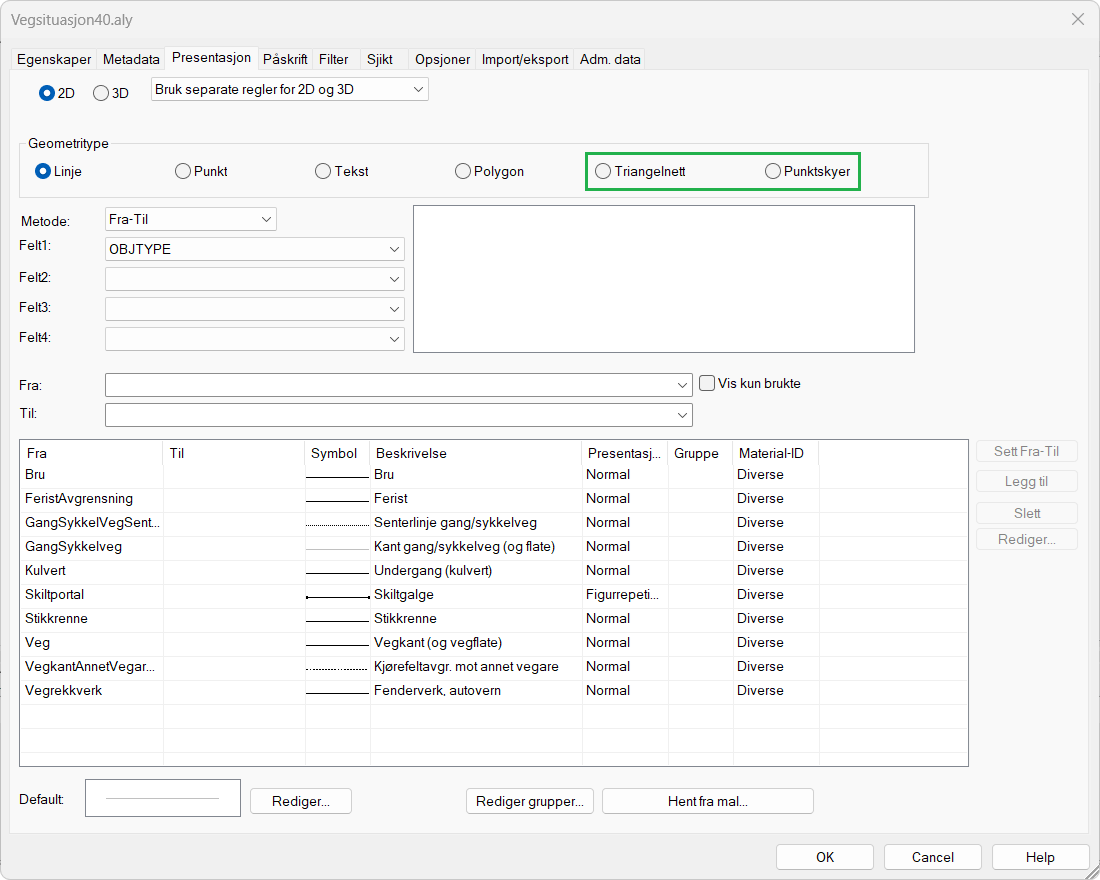Screen dimensions: 1100x880
Task: Select the Vegrekkverk row in the list
Action: [64, 691]
